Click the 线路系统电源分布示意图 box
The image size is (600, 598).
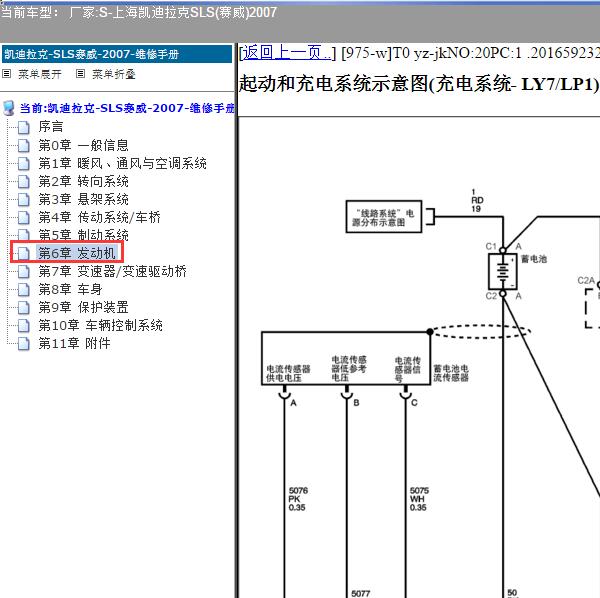pyautogui.click(x=384, y=217)
